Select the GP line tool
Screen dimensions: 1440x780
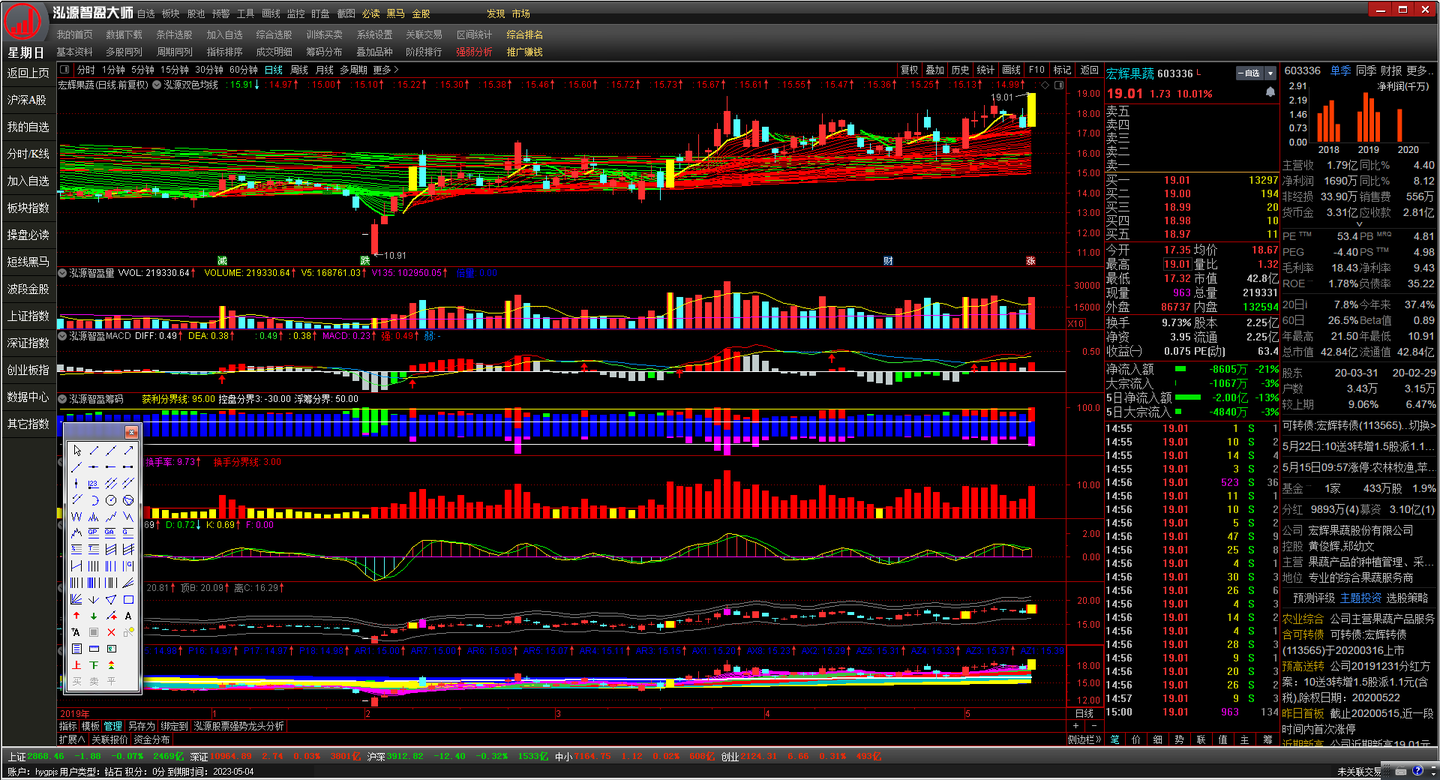tap(93, 533)
